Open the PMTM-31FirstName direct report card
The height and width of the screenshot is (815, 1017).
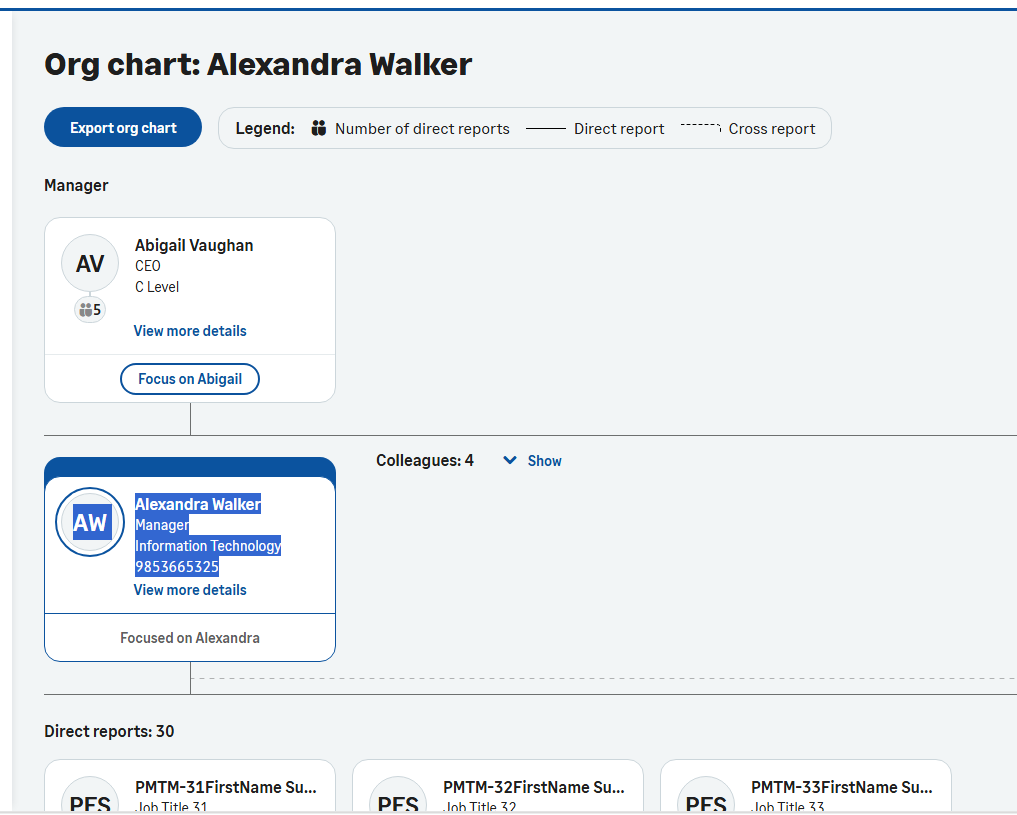pyautogui.click(x=189, y=786)
